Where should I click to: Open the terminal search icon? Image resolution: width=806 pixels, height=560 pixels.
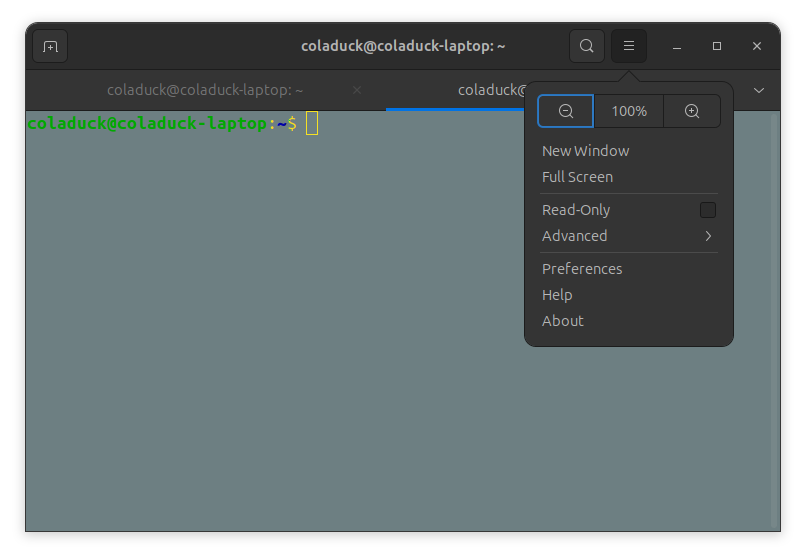pos(587,46)
